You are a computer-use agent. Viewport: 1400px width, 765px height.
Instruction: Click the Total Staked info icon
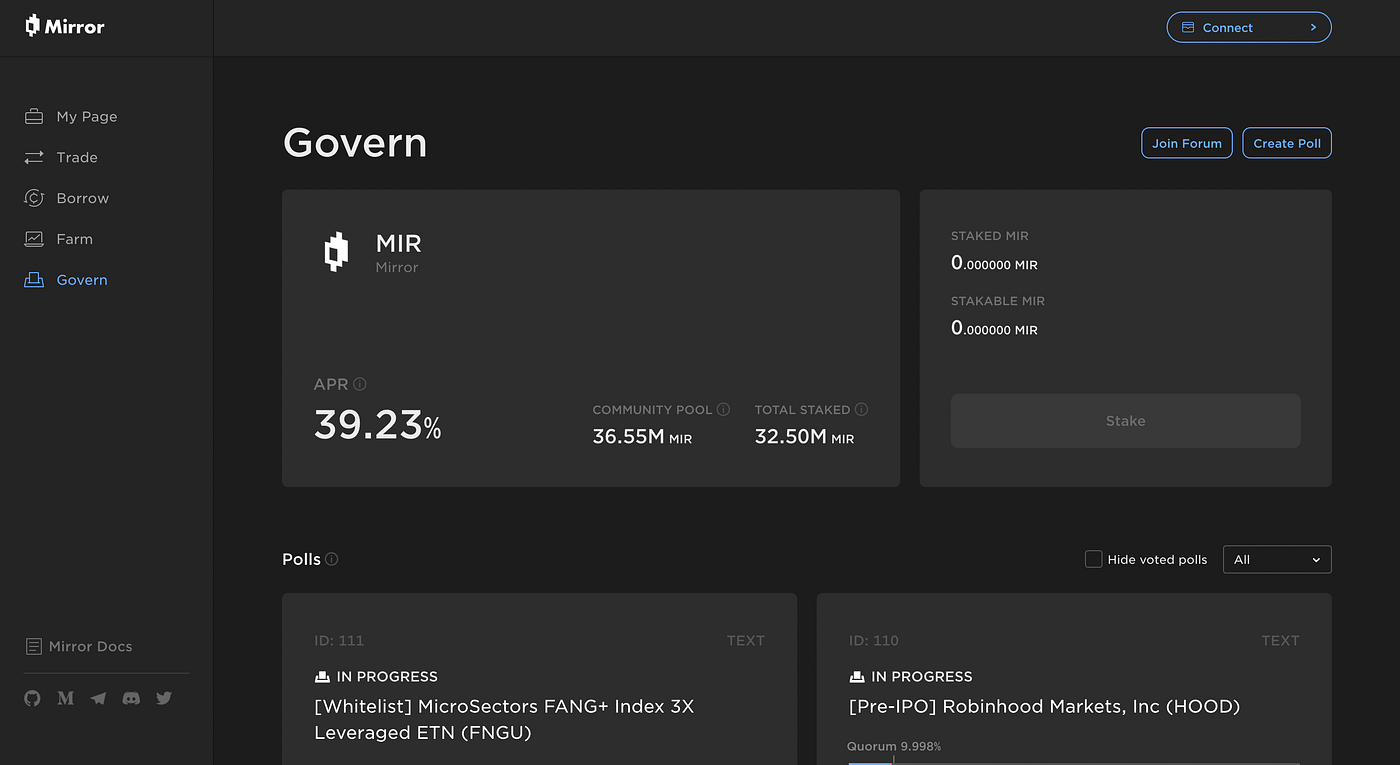[x=861, y=409]
